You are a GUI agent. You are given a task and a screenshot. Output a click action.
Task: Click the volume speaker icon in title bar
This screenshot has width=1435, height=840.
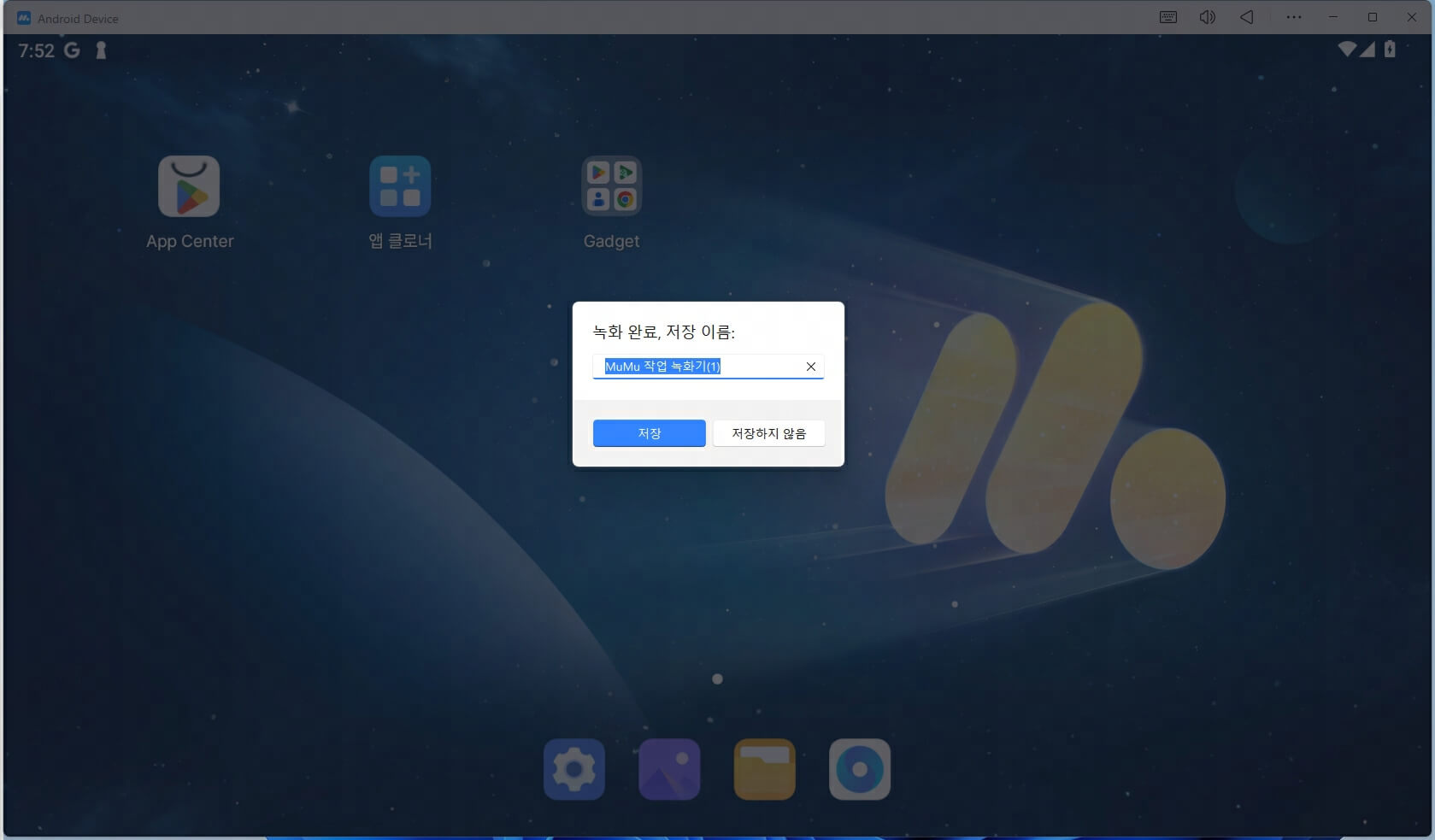[x=1207, y=17]
